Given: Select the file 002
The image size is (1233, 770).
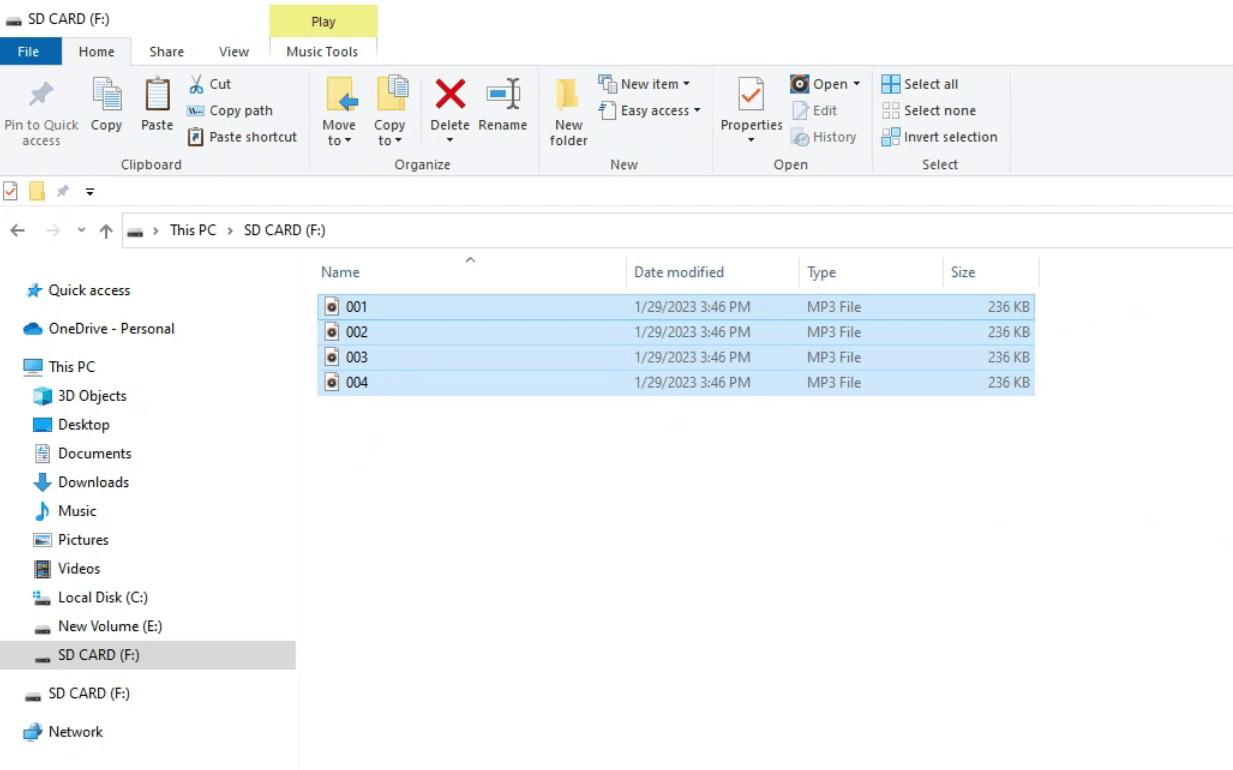Looking at the screenshot, I should point(676,332).
